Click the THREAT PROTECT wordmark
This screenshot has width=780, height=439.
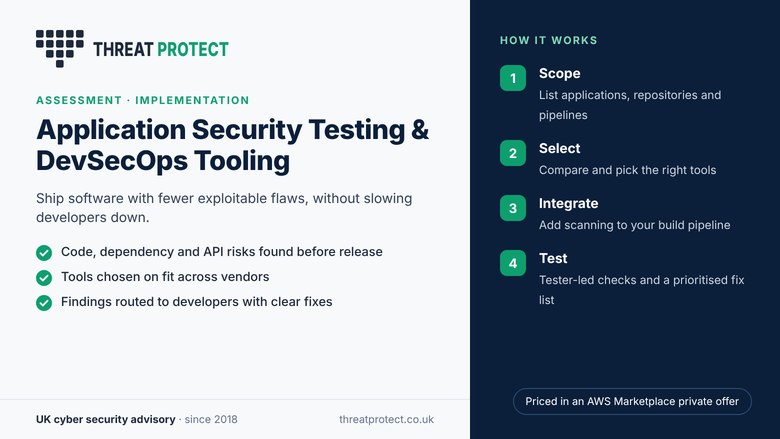coord(161,49)
